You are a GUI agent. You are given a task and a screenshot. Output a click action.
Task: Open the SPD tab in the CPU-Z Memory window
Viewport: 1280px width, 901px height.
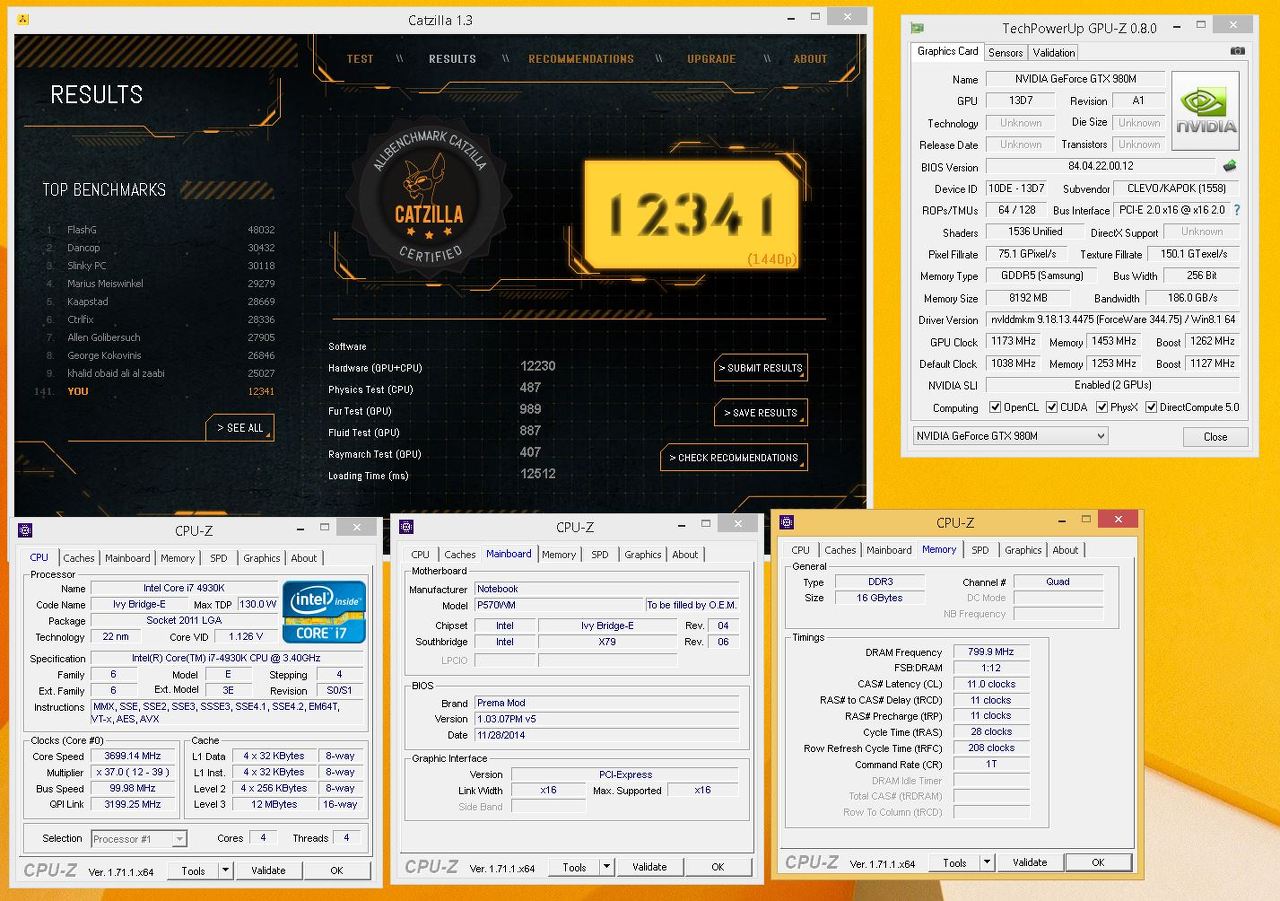coord(980,550)
